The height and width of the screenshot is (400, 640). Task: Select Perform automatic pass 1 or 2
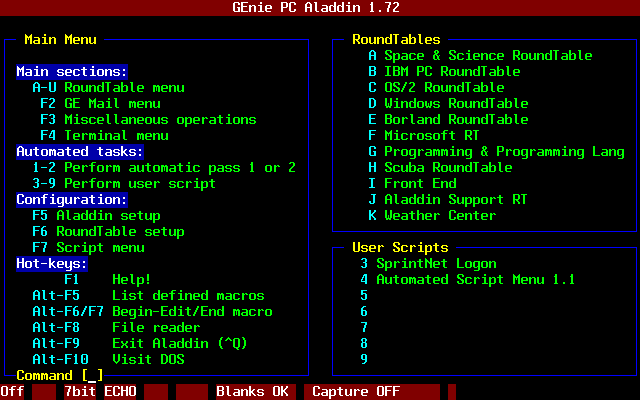pos(164,167)
